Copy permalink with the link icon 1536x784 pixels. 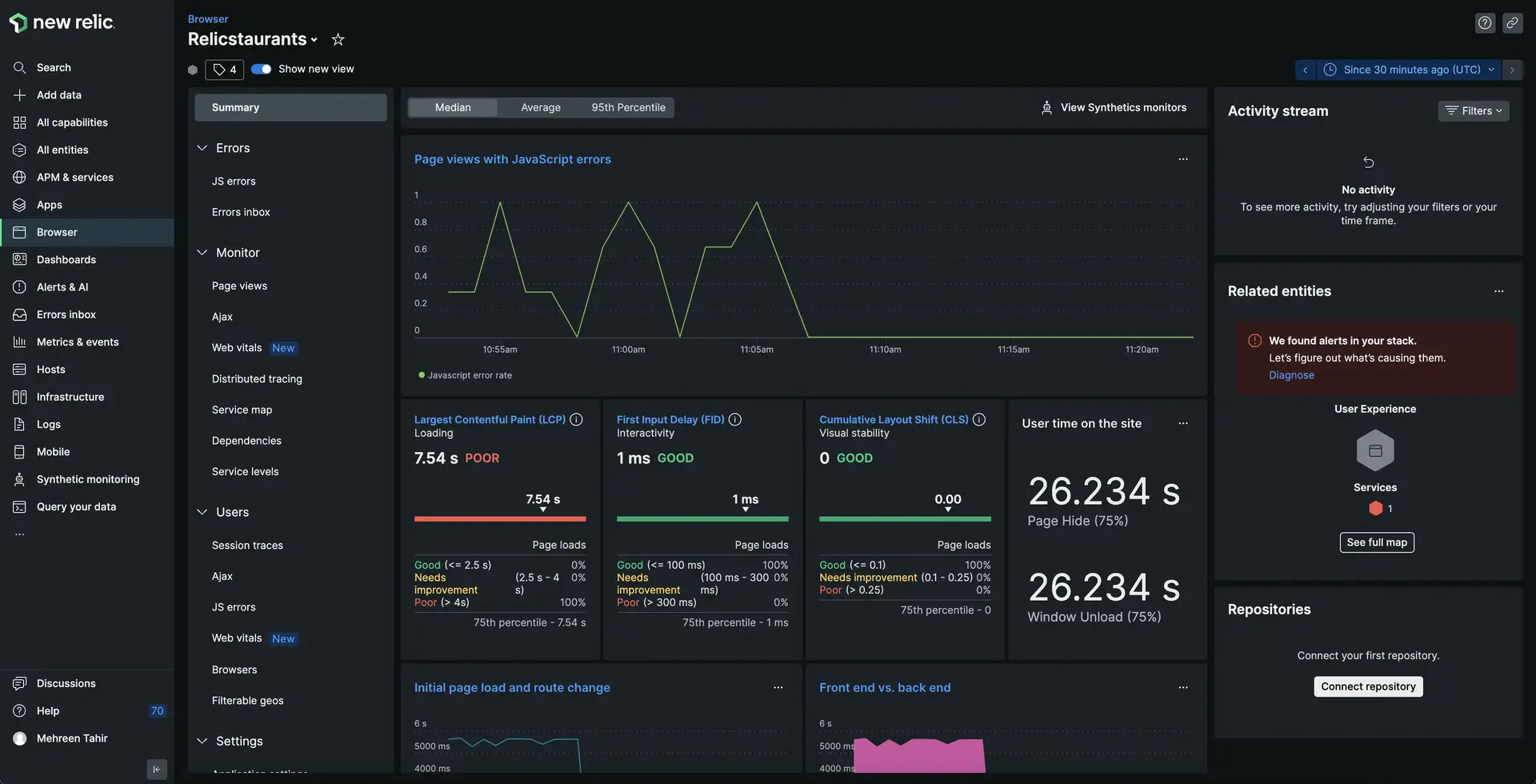1512,23
